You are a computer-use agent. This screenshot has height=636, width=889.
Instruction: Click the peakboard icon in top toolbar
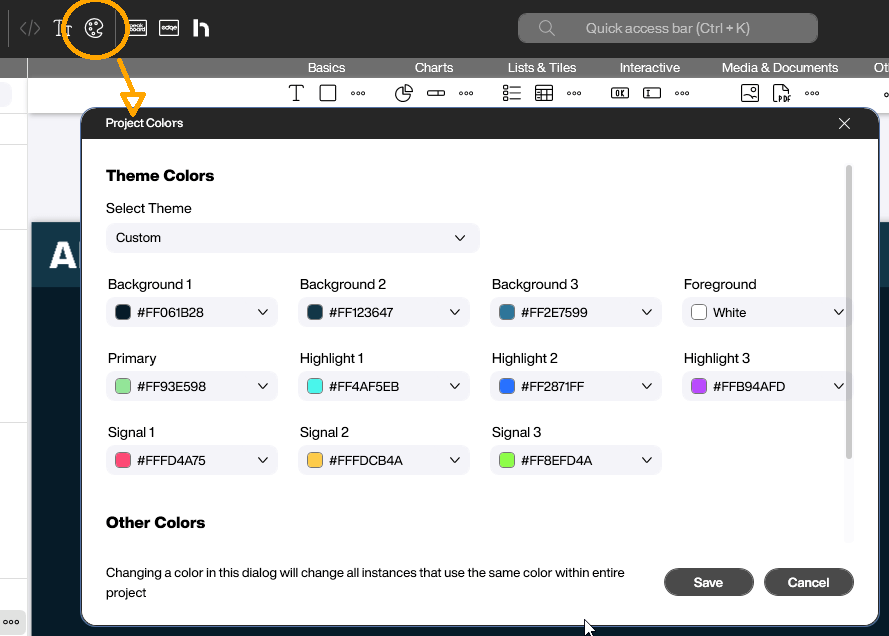point(137,28)
